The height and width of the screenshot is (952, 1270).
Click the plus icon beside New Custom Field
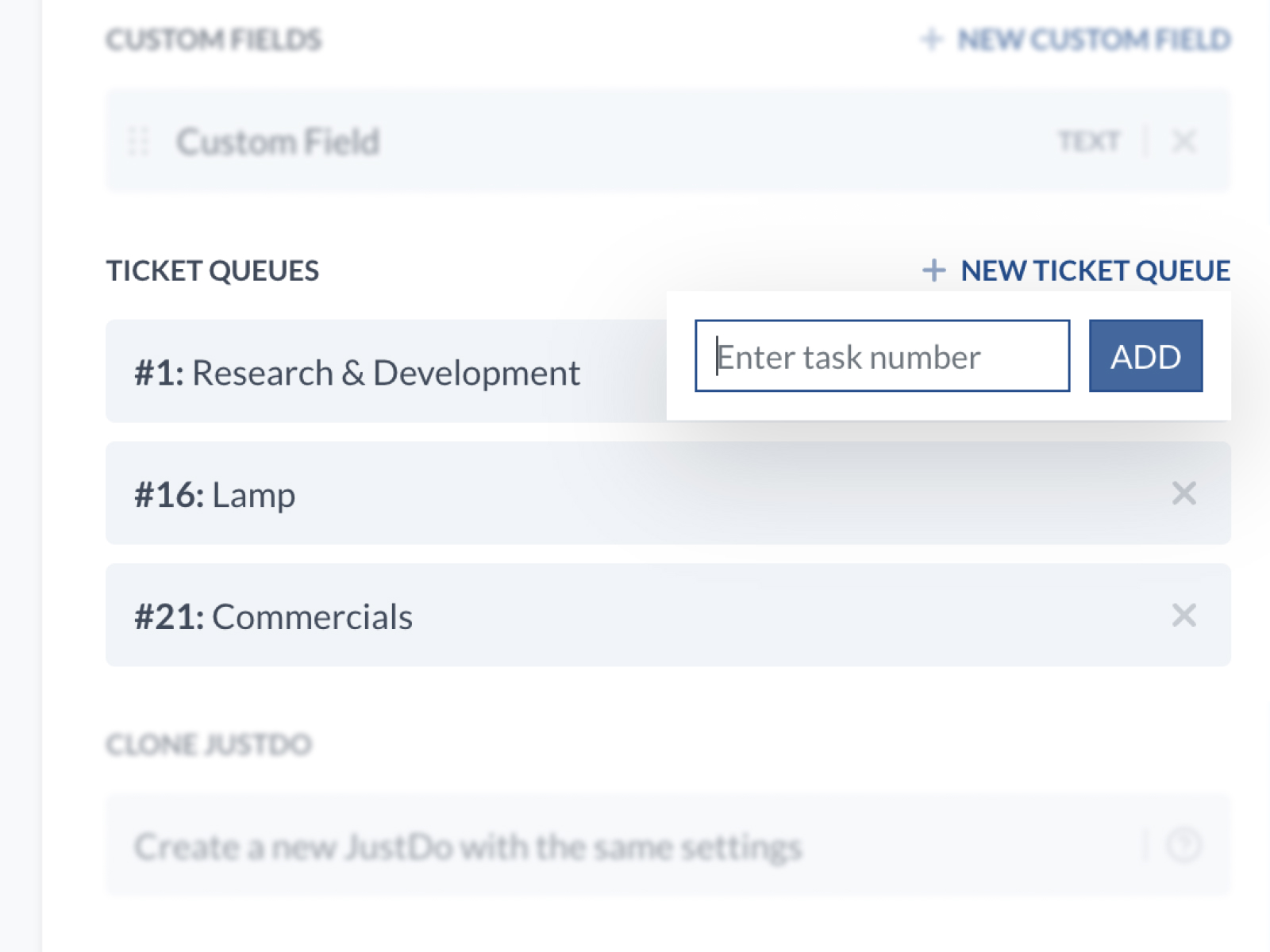932,39
